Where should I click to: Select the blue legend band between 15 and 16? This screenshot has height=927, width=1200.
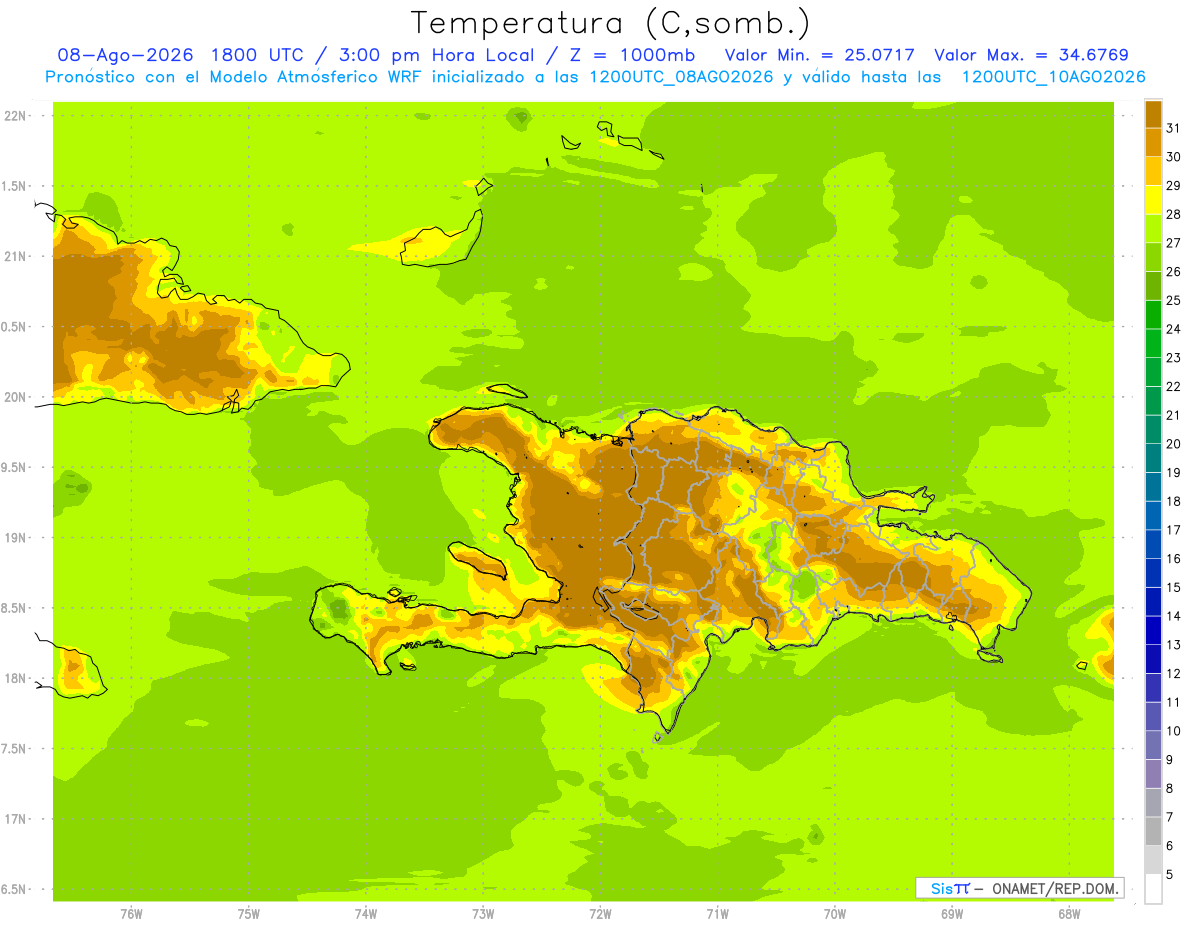point(1153,573)
